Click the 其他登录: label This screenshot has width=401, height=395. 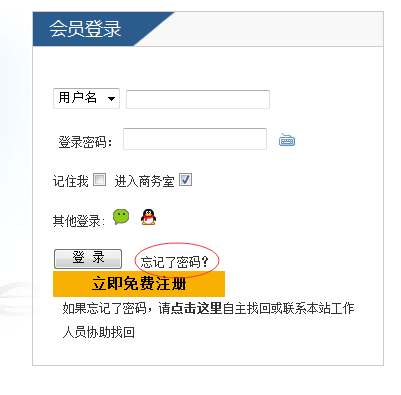tap(79, 221)
